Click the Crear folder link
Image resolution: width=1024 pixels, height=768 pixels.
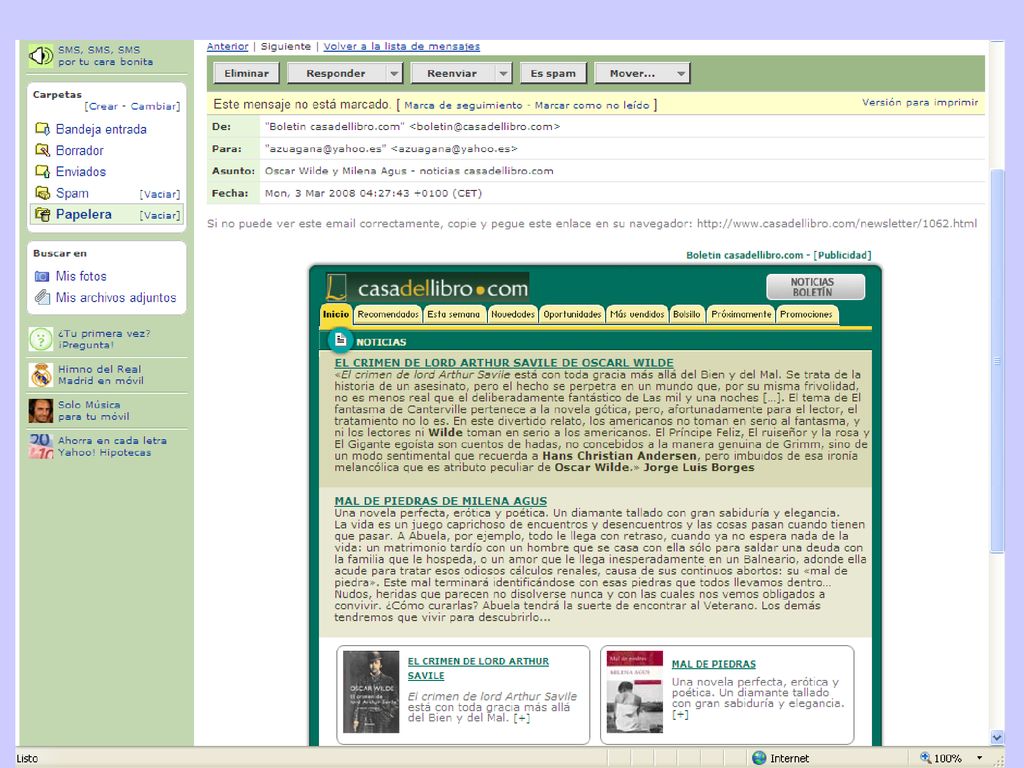pyautogui.click(x=103, y=106)
